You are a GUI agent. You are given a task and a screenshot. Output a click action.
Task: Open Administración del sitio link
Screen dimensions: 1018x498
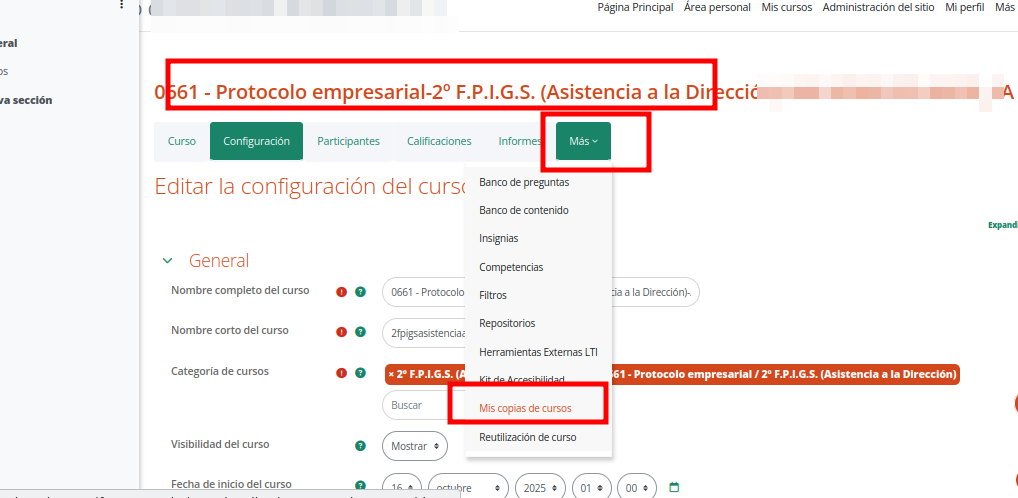[x=878, y=7]
